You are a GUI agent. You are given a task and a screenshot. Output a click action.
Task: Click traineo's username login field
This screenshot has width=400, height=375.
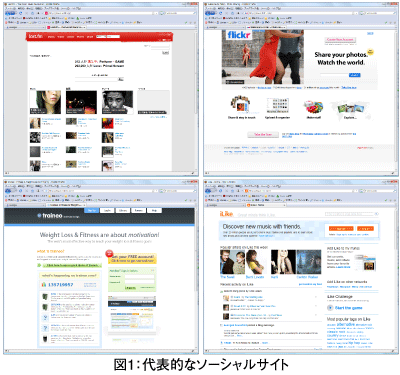[x=139, y=276]
